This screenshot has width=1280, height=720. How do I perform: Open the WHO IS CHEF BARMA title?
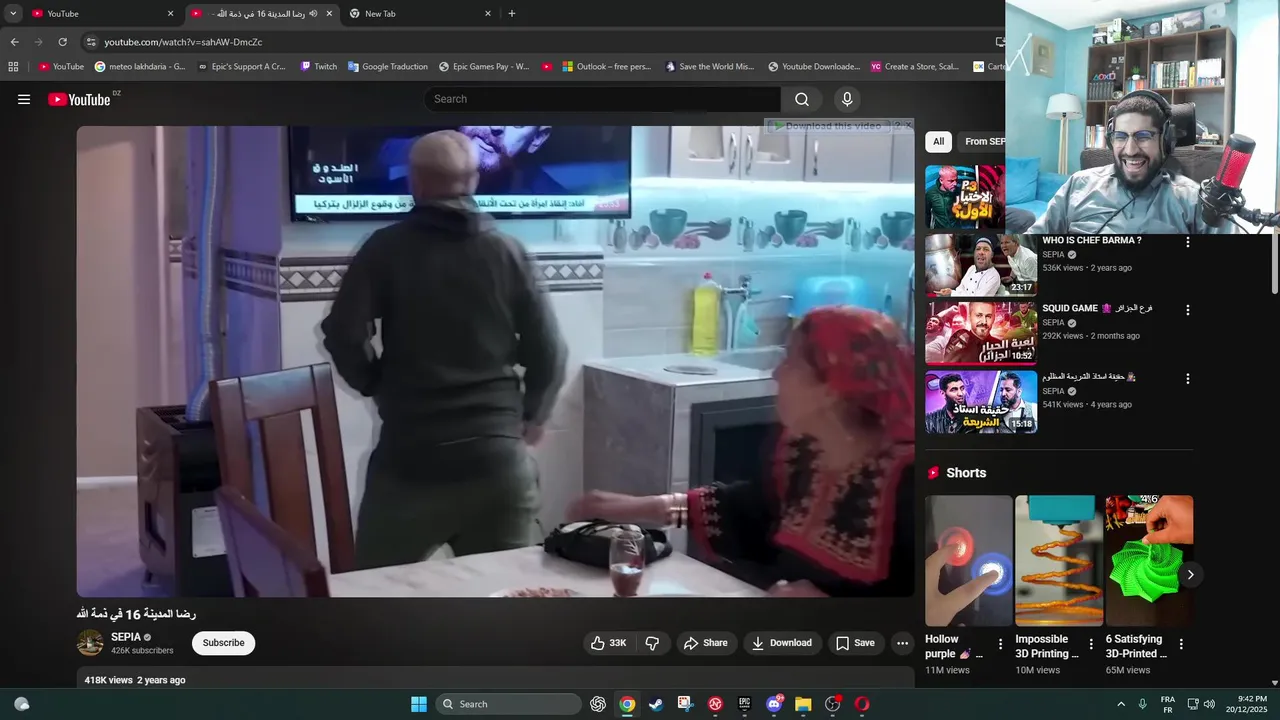pos(1092,241)
